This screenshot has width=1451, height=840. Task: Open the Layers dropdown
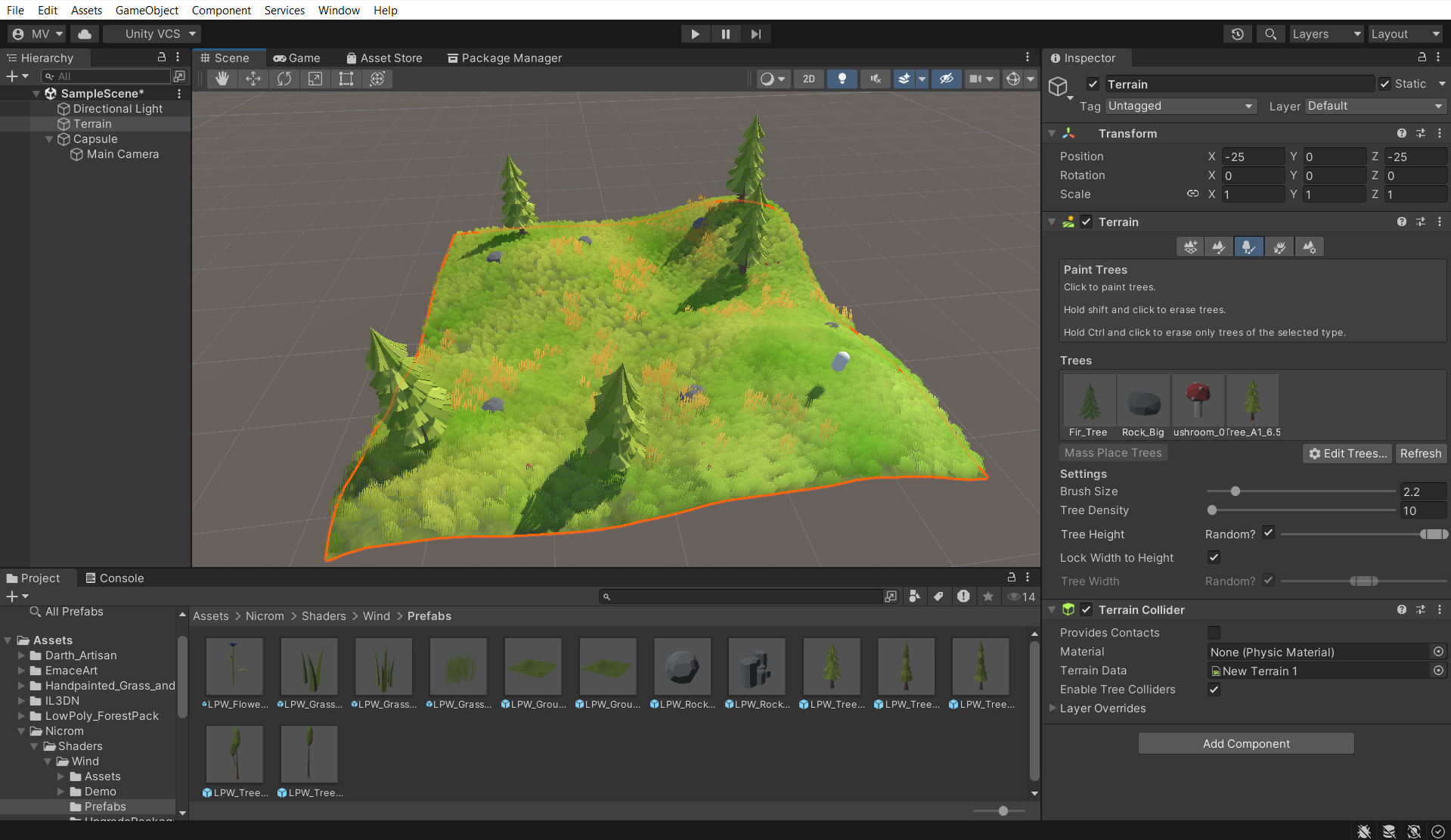point(1325,34)
